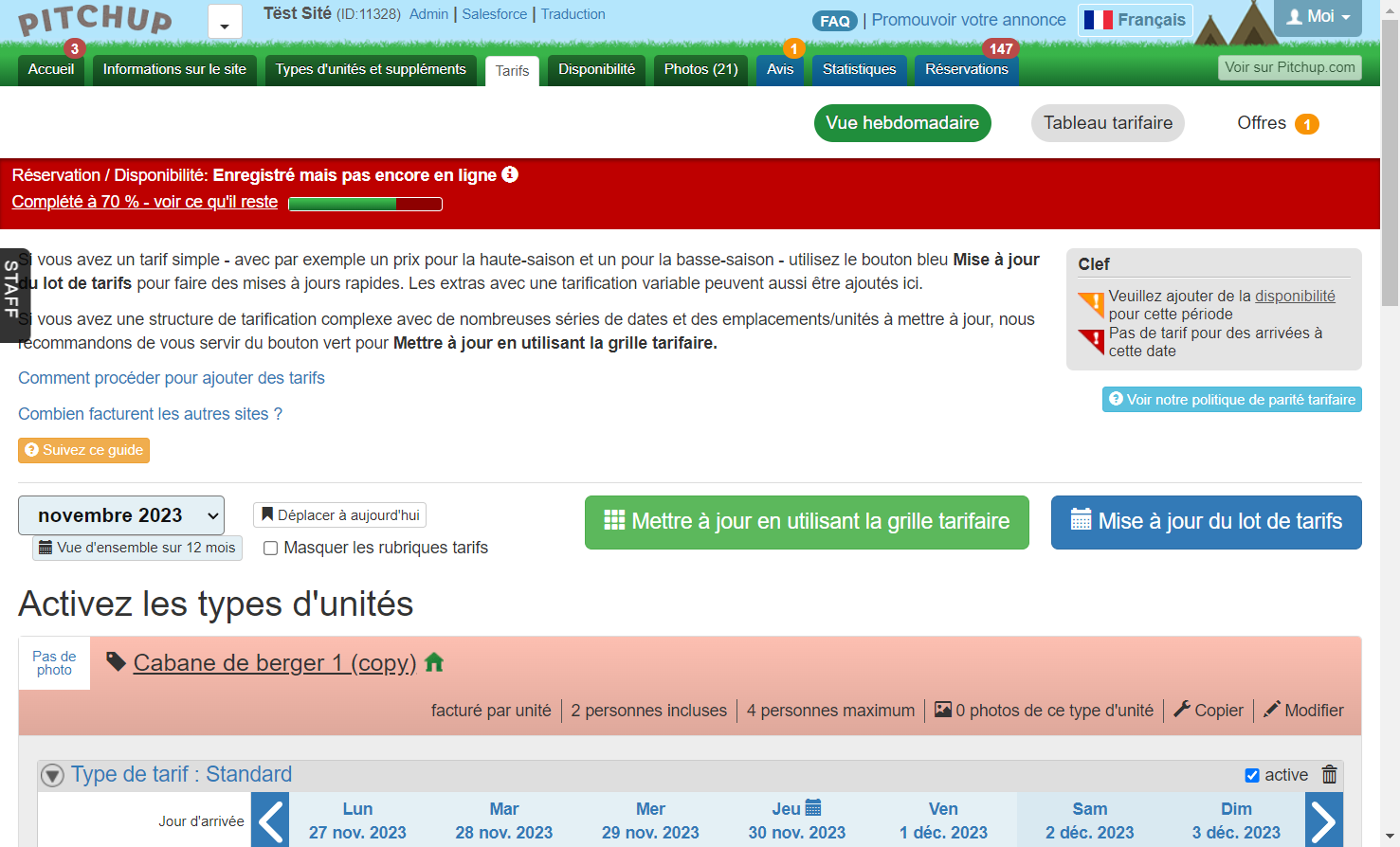Viewport: 1400px width, 847px height.
Task: Click the 70% completion progress bar
Action: tap(365, 204)
